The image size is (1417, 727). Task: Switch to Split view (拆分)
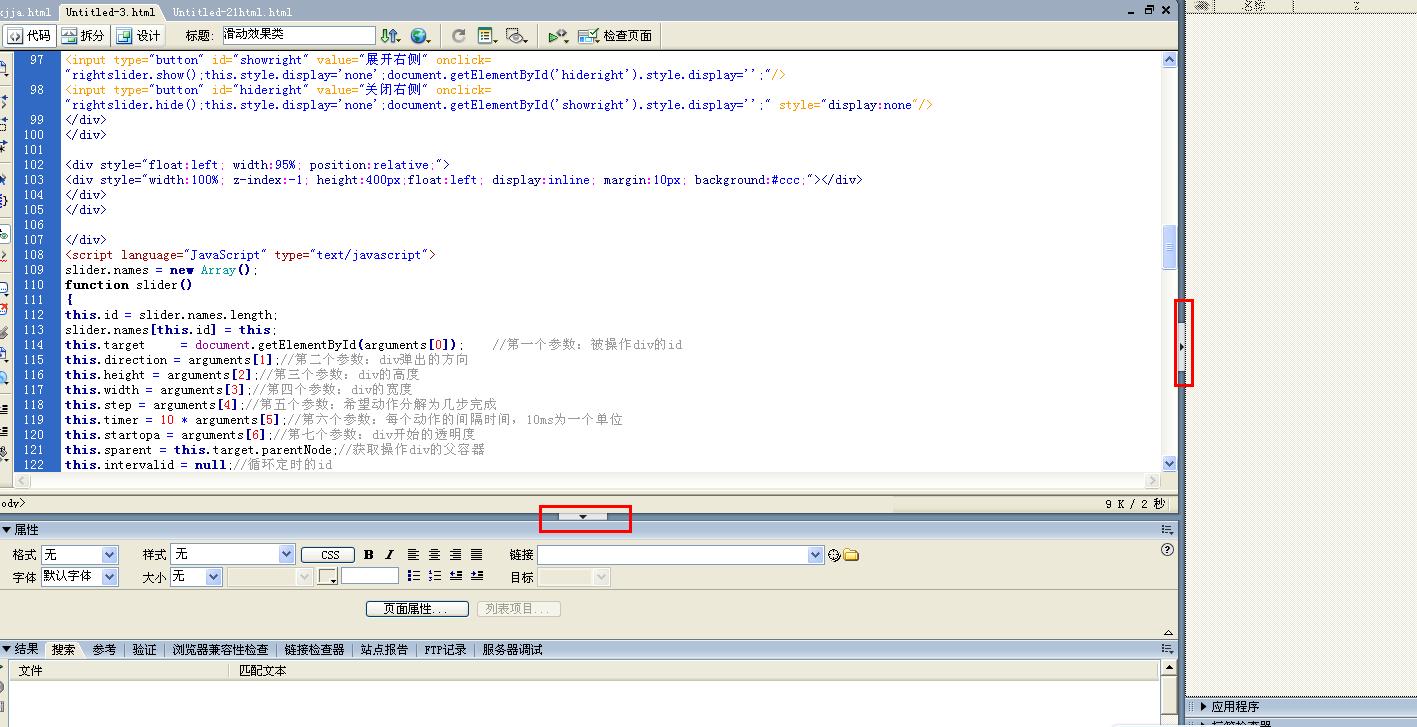tap(83, 35)
